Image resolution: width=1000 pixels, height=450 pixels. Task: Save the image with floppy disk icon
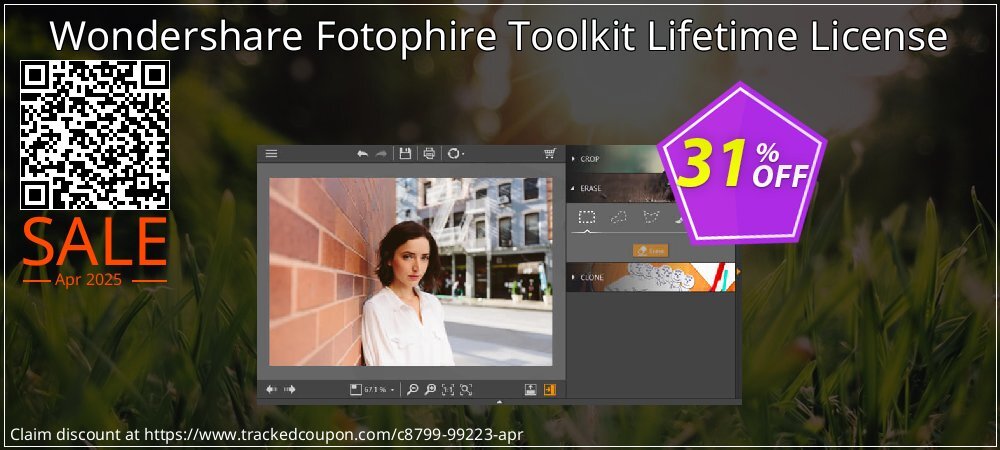point(405,153)
